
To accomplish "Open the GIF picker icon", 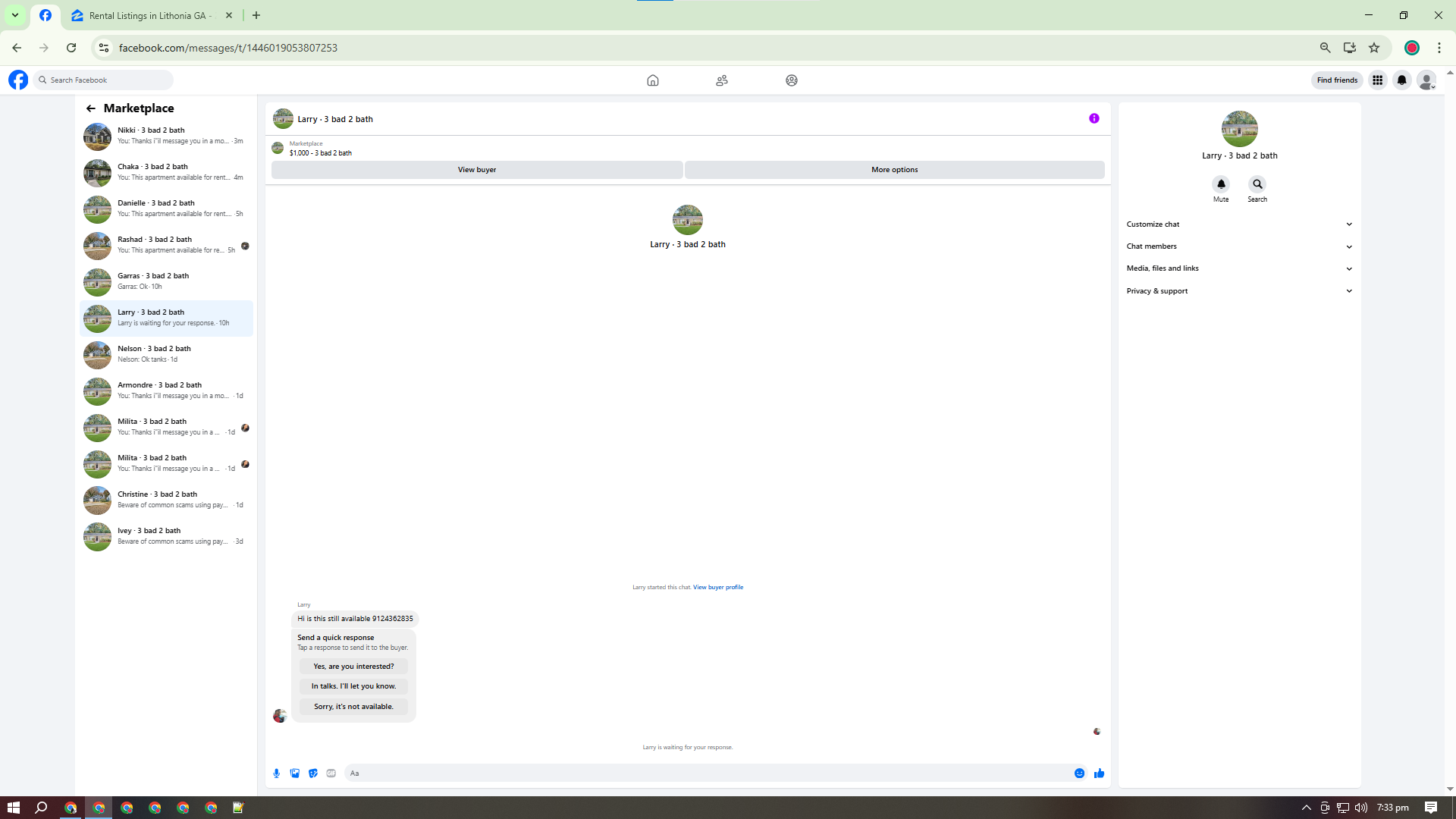I will pos(331,773).
